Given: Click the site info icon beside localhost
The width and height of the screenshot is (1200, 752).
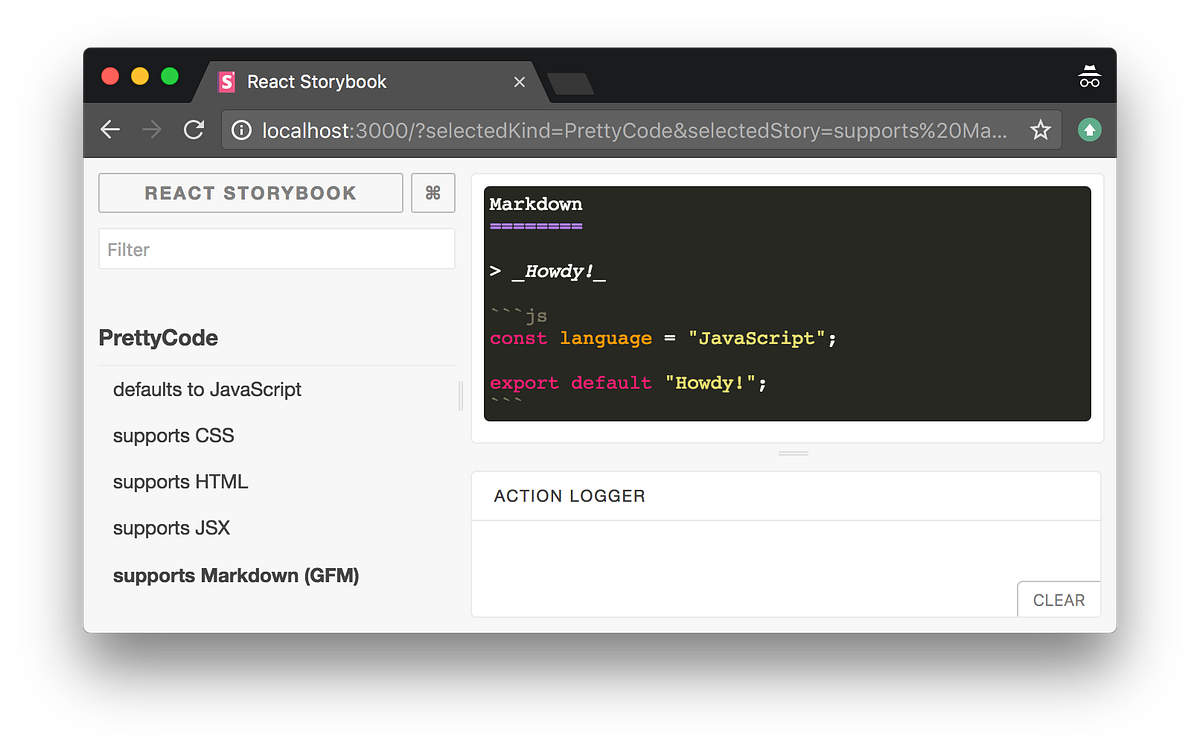Looking at the screenshot, I should (241, 130).
